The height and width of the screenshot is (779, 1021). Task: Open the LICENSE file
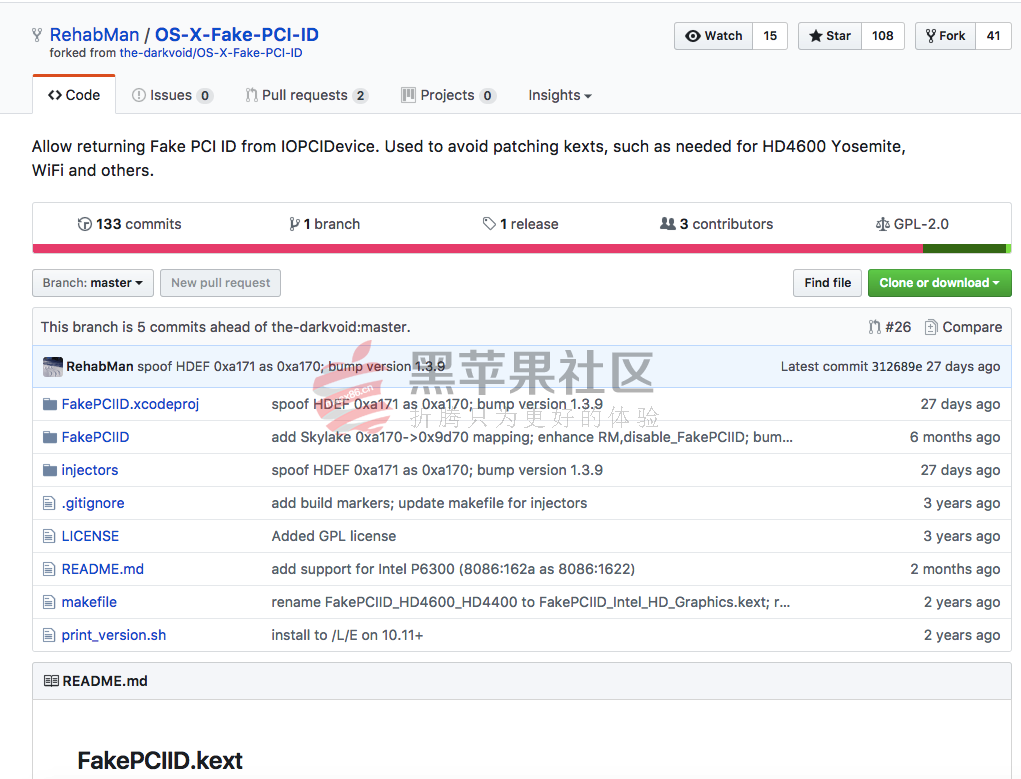90,536
